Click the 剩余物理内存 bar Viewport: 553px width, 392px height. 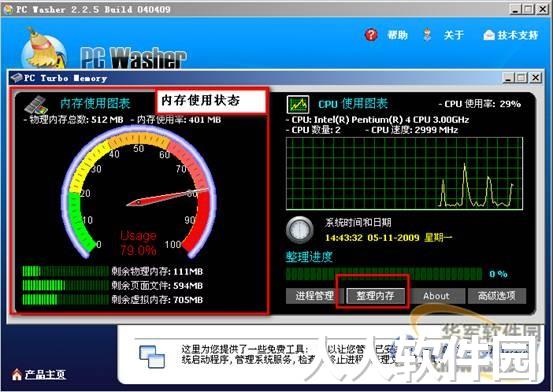coord(66,271)
